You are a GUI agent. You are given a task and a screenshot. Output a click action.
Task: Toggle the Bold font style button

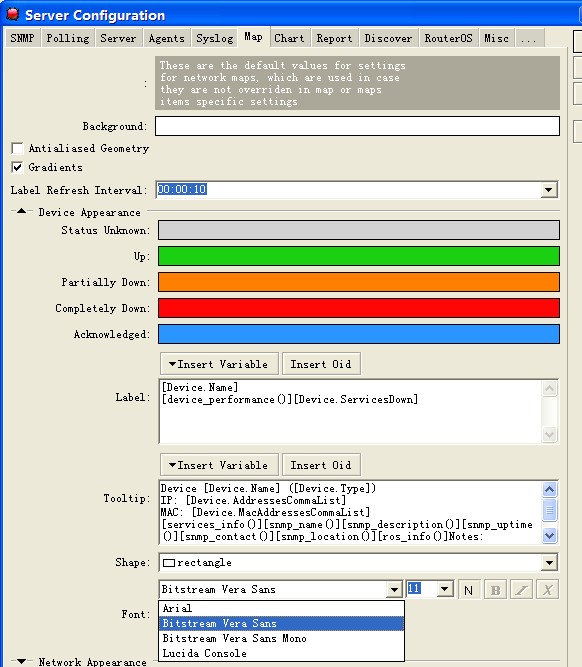(x=495, y=590)
